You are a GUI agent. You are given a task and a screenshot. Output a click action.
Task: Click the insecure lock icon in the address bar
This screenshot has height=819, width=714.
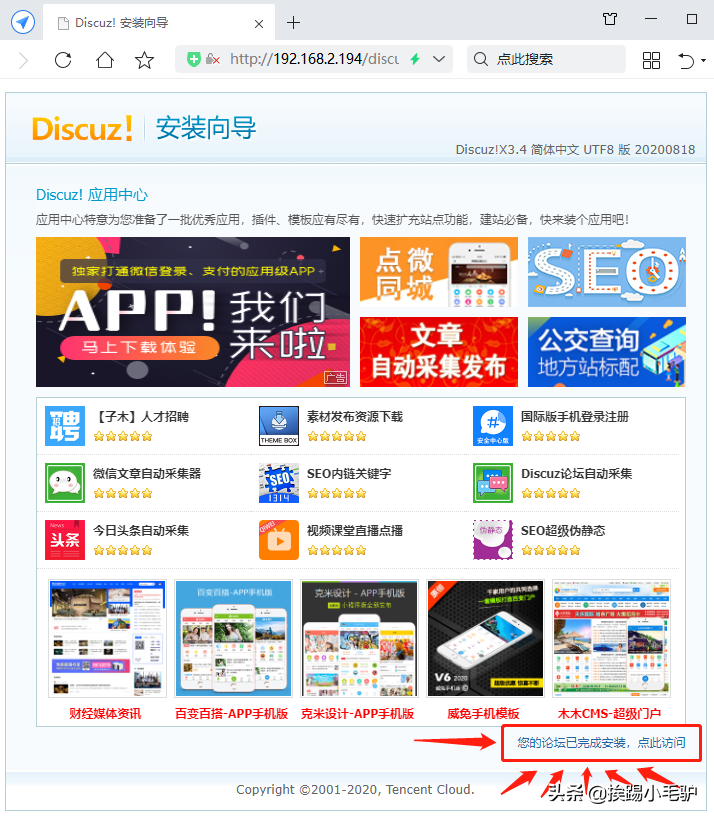click(x=213, y=59)
